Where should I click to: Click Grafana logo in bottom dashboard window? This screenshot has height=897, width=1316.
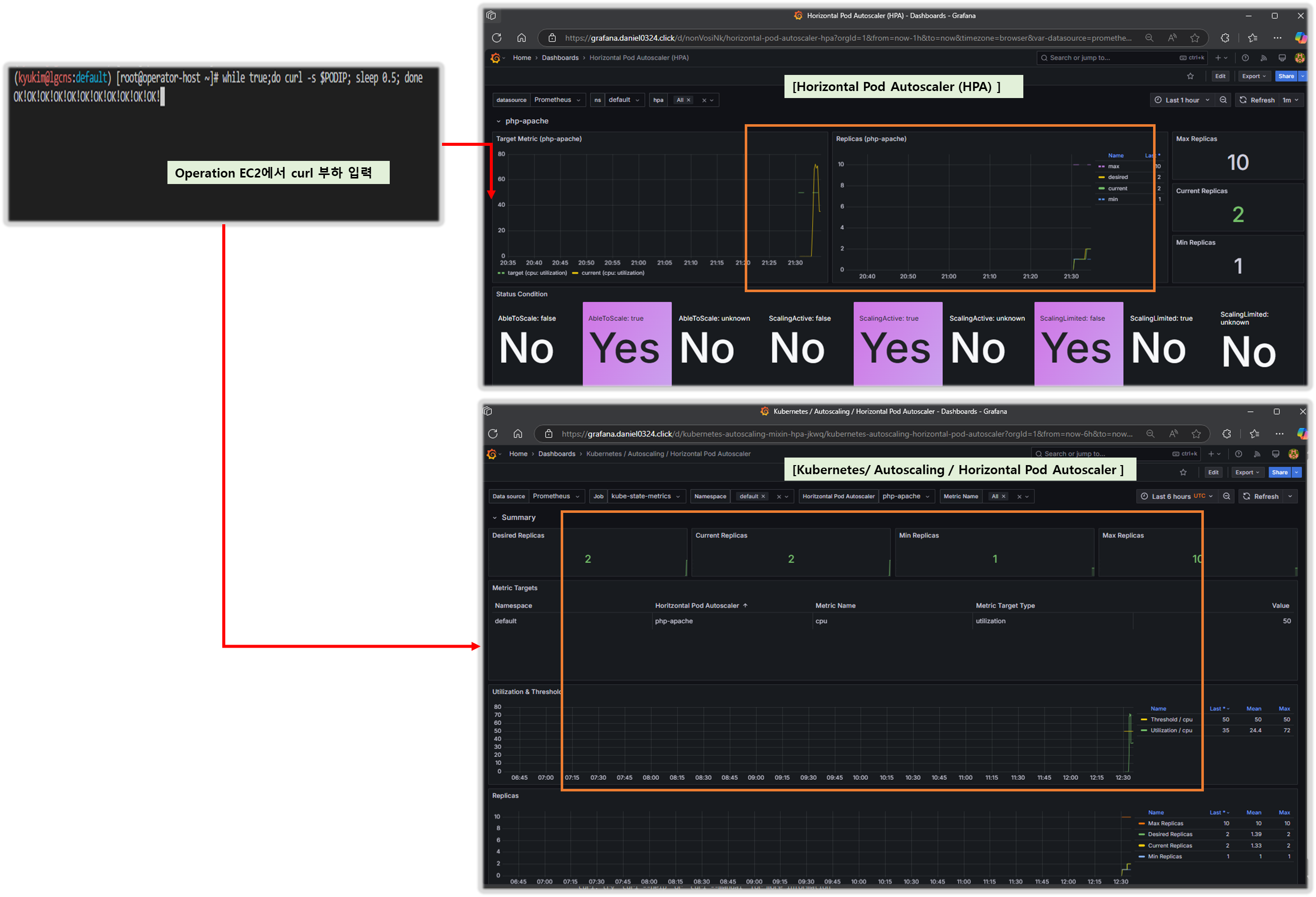[x=491, y=454]
